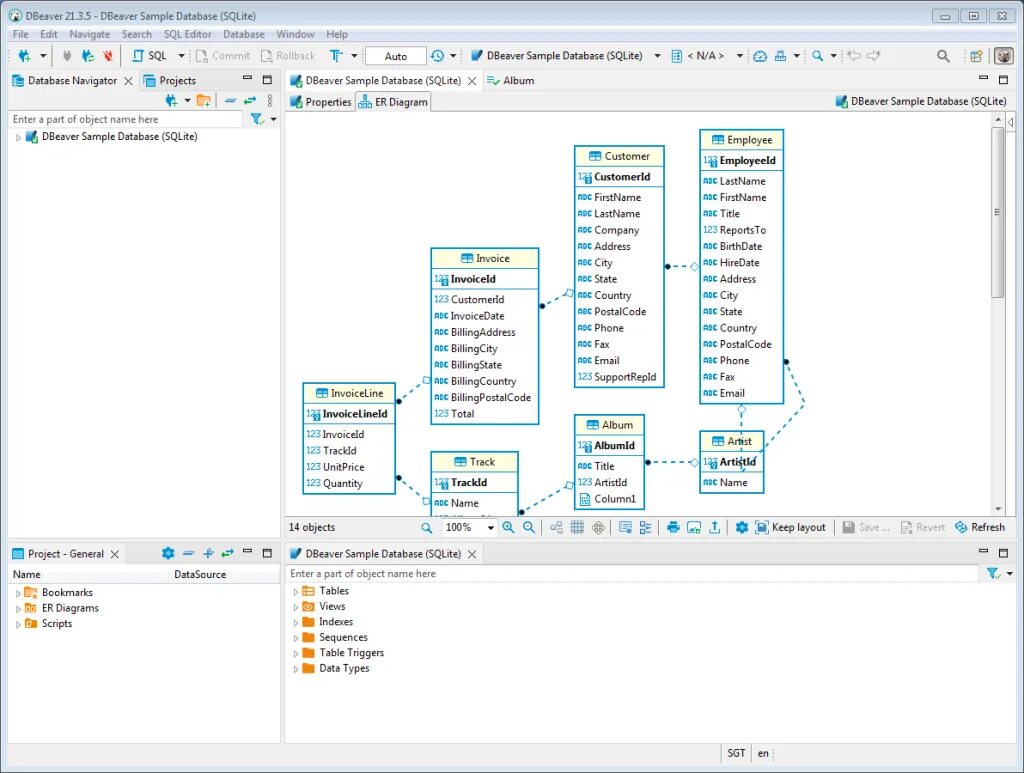Switch to the Projects tab
This screenshot has width=1024, height=773.
coord(170,80)
